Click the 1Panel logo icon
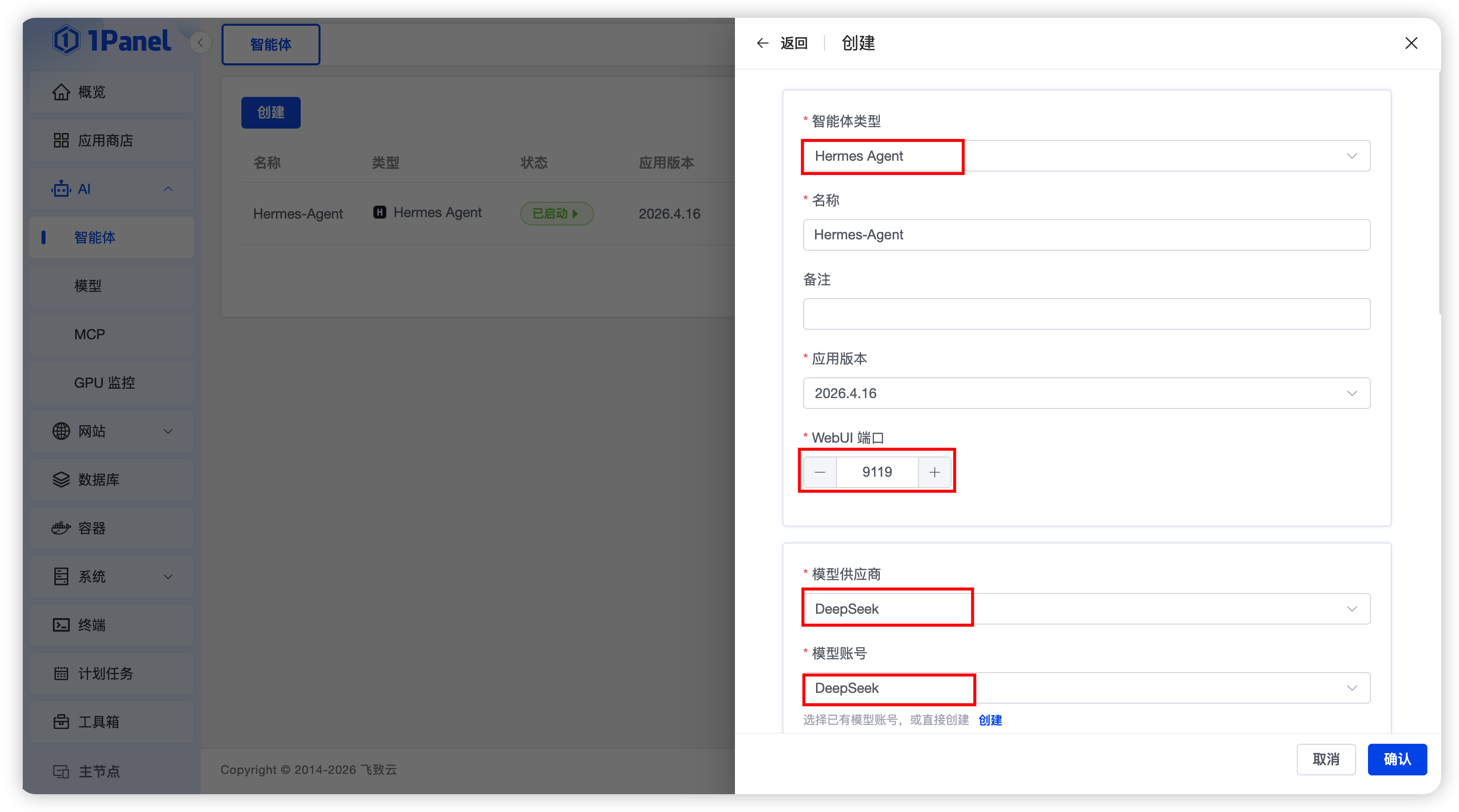 [66, 40]
